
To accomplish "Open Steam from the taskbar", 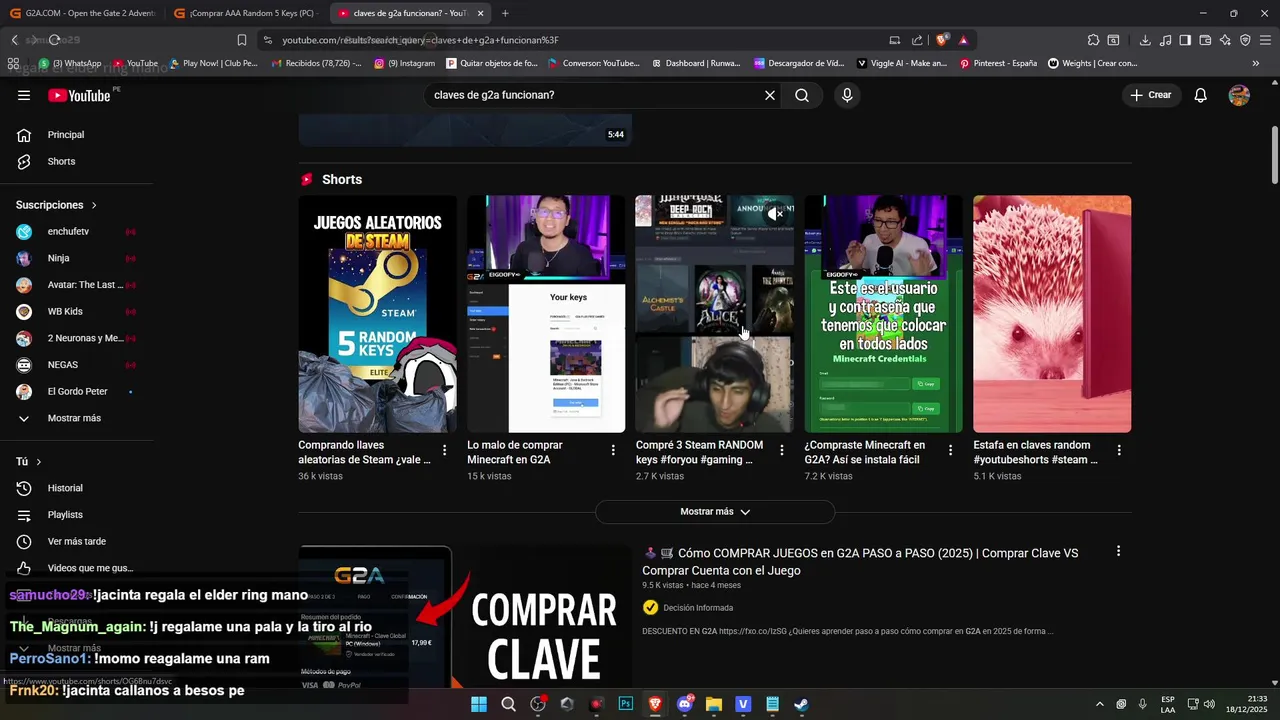I will click(802, 704).
